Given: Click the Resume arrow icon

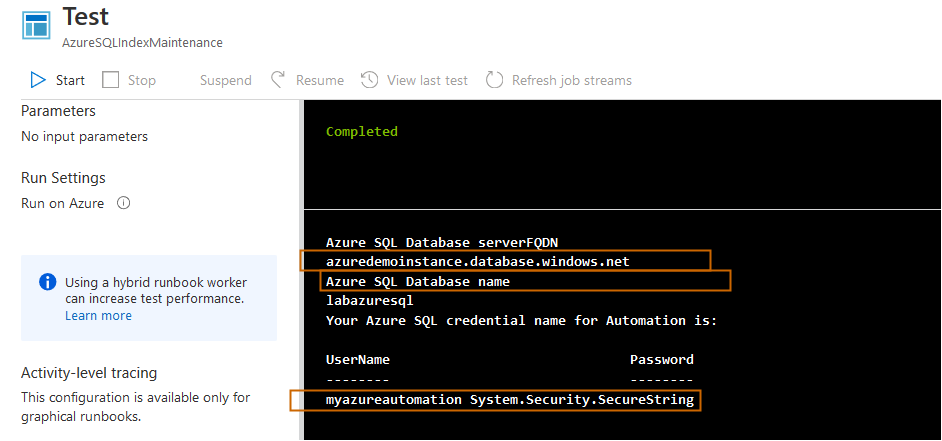Looking at the screenshot, I should tap(276, 80).
